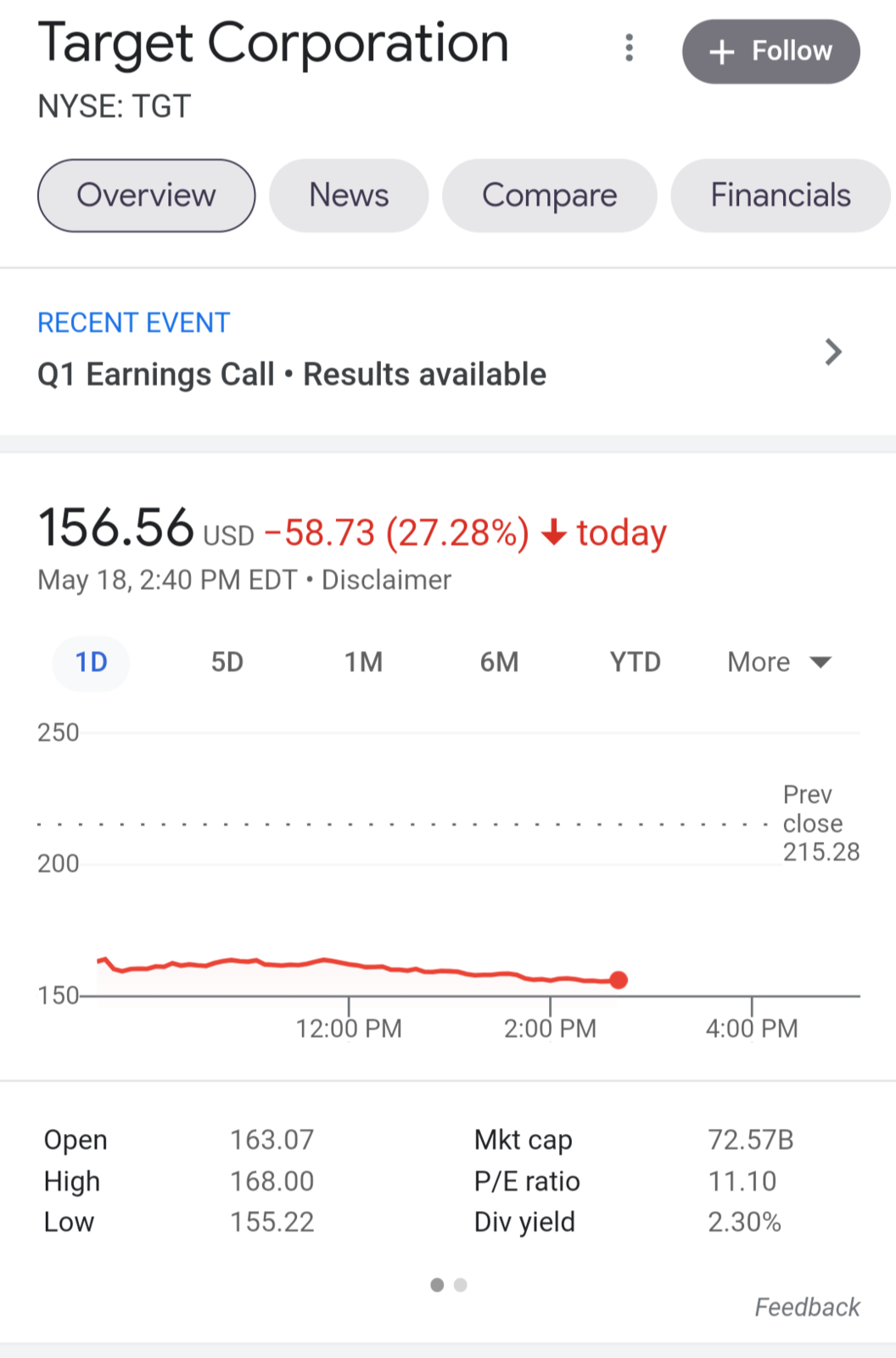This screenshot has width=896, height=1358.
Task: Expand the More time ranges dropdown
Action: click(779, 662)
